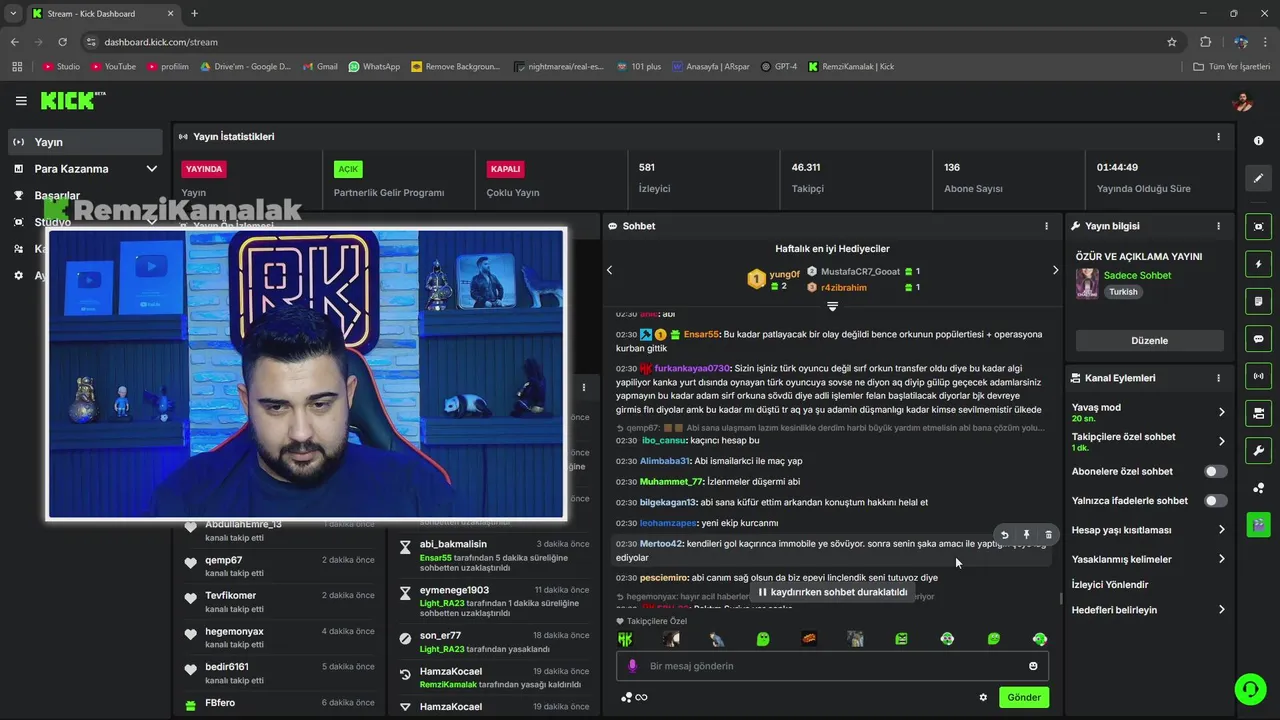Click the clapperboard clip icon in right sidebar
1280x720 pixels.
pyautogui.click(x=1258, y=524)
